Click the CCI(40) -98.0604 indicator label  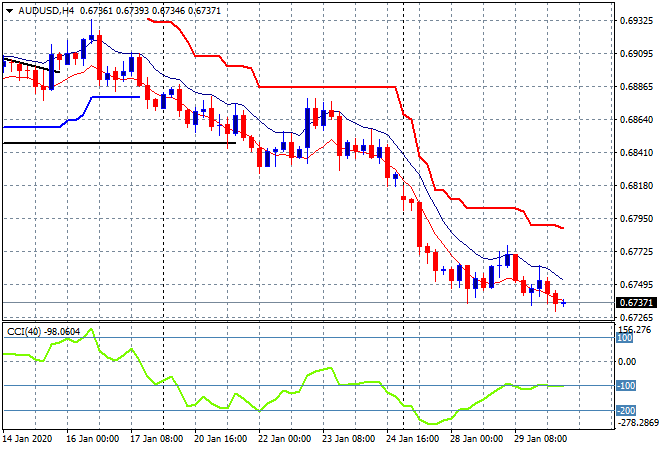tap(43, 332)
